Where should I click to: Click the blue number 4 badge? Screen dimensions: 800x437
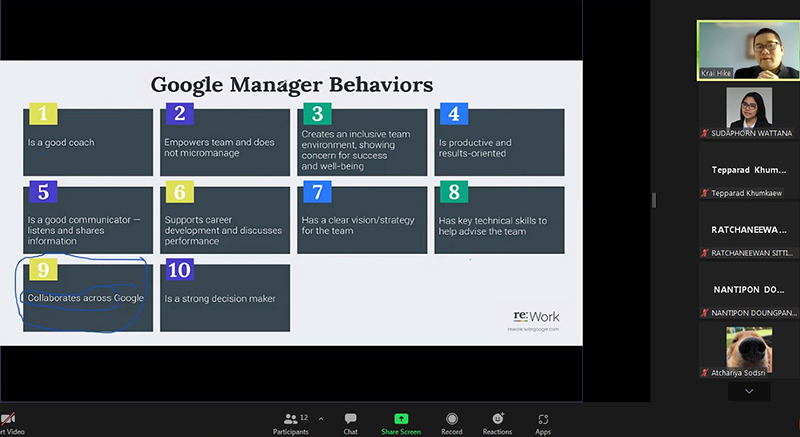454,114
